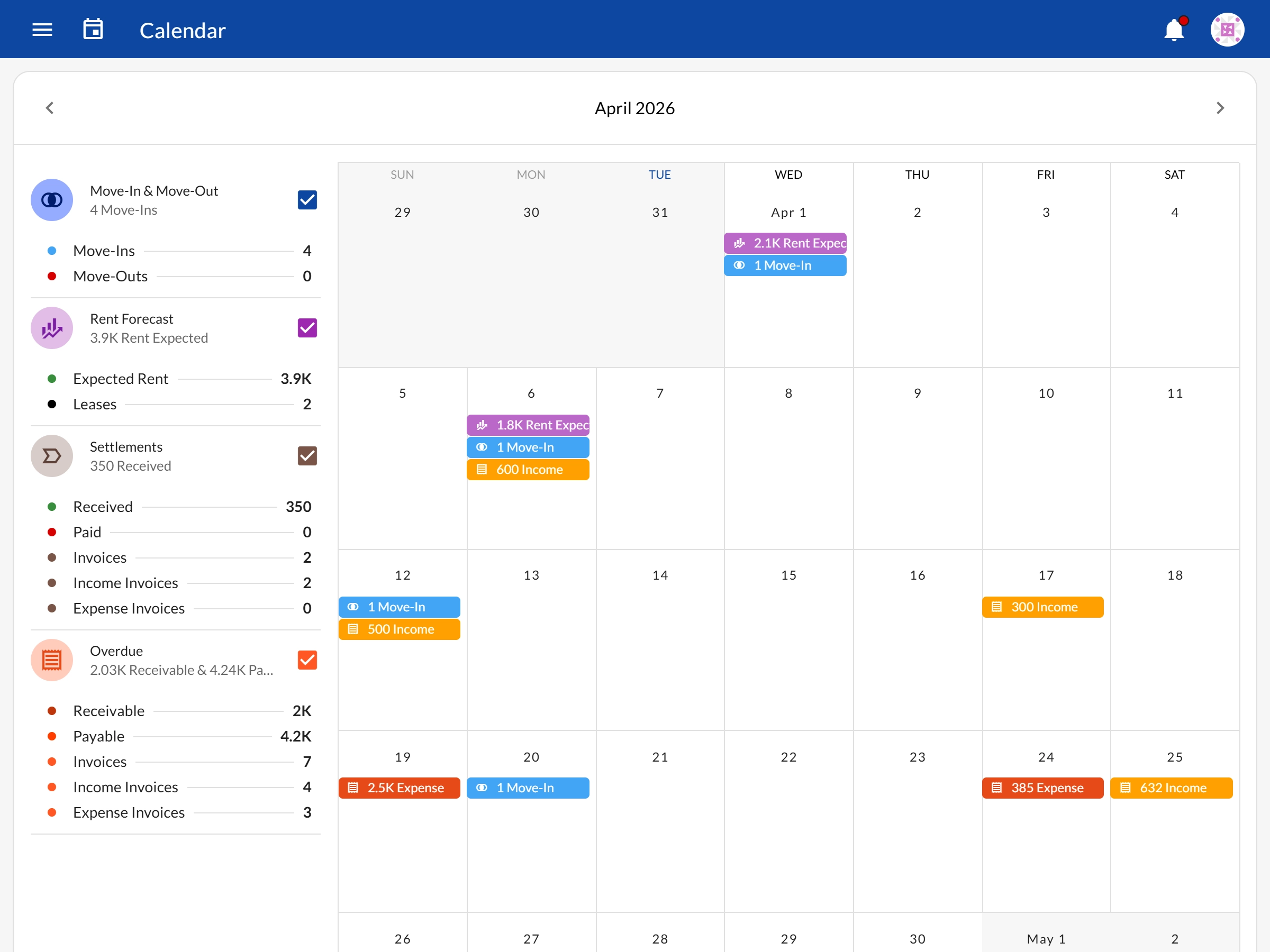Image resolution: width=1270 pixels, height=952 pixels.
Task: Disable the Overdue checkbox
Action: [307, 660]
